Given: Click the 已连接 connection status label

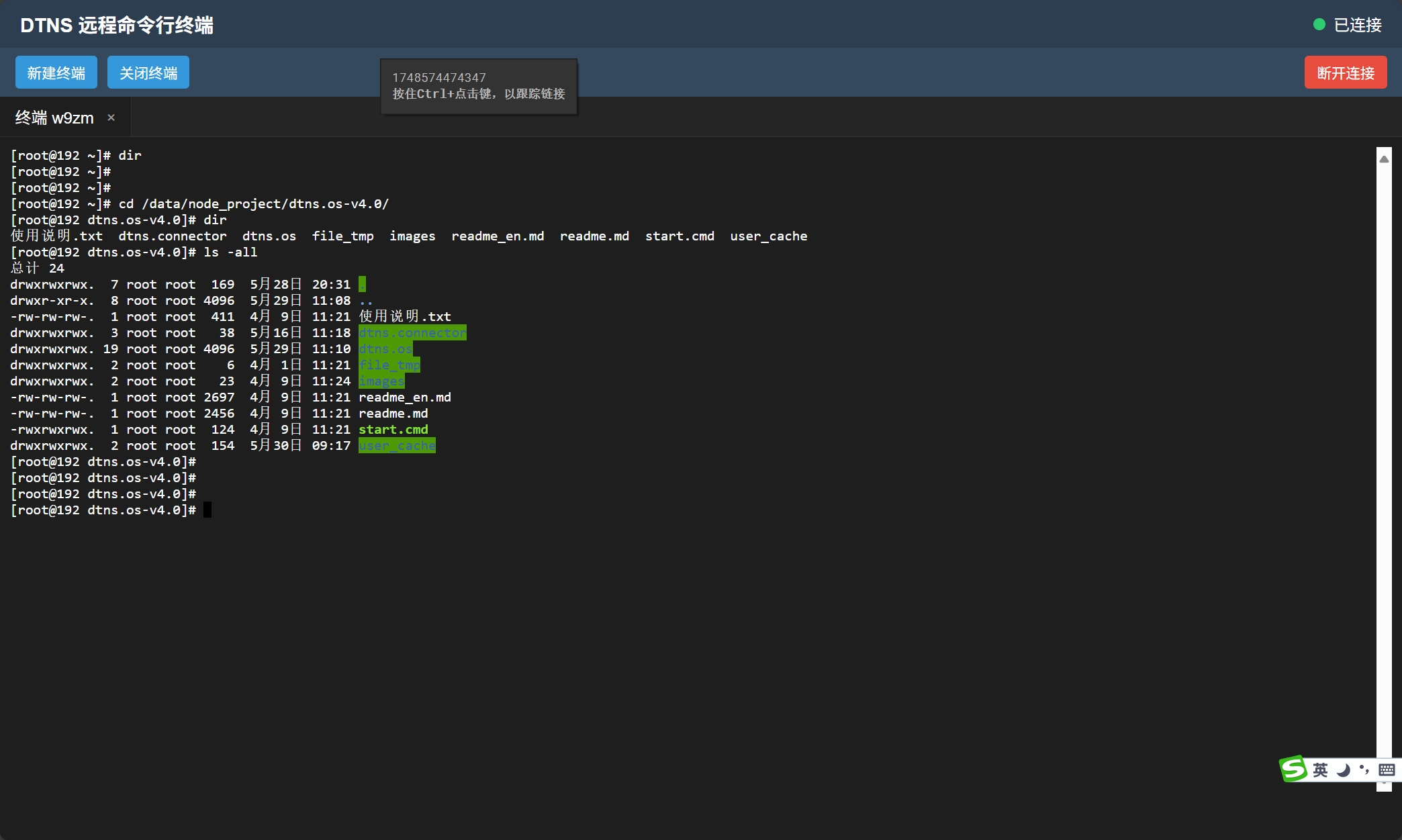Looking at the screenshot, I should click(x=1358, y=25).
